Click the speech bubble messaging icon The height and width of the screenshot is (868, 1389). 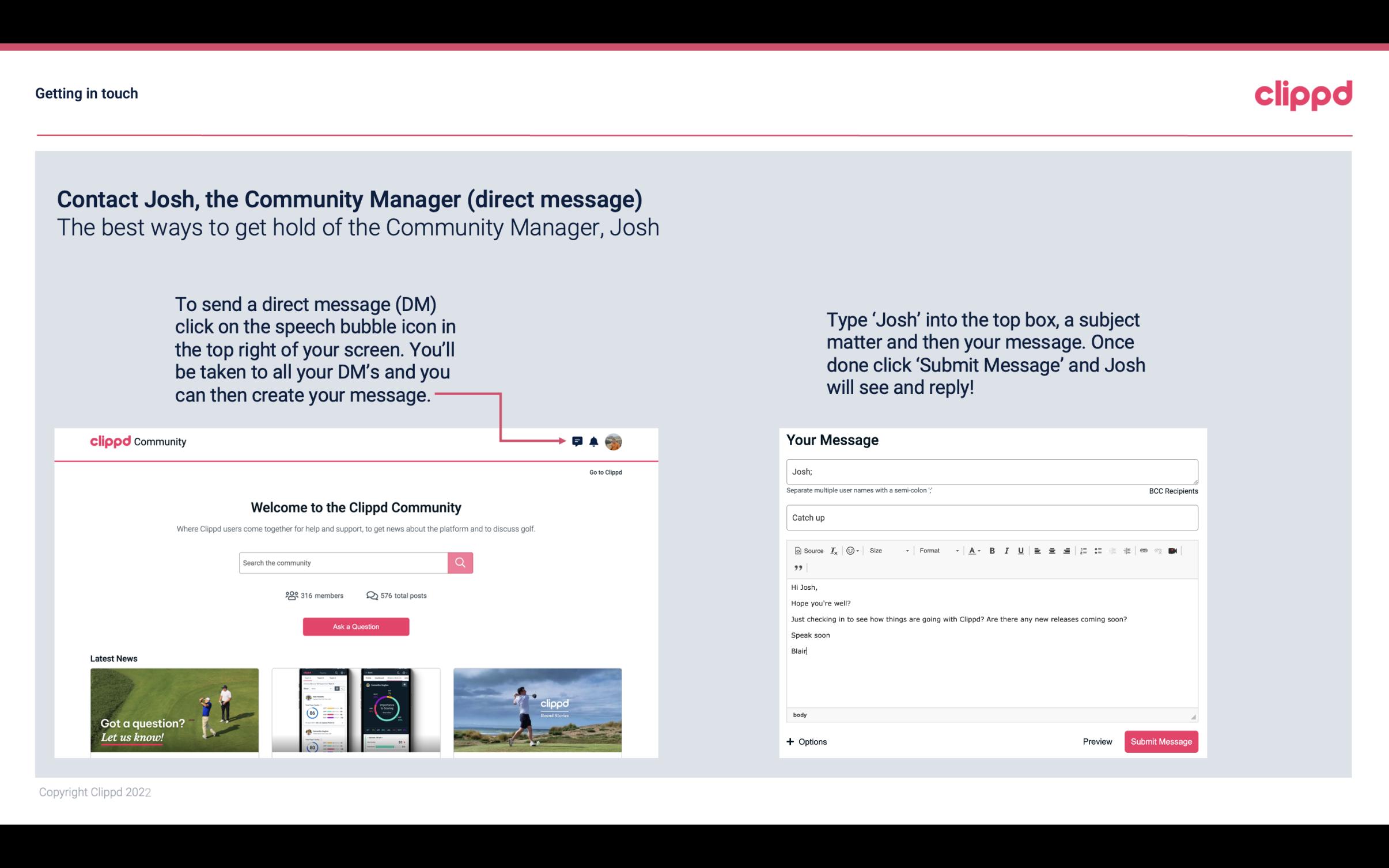pyautogui.click(x=578, y=442)
